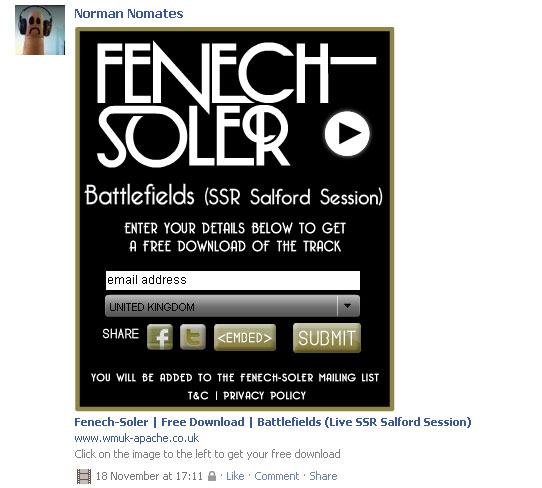The image size is (542, 488).
Task: Share the track on Twitter
Action: (193, 337)
